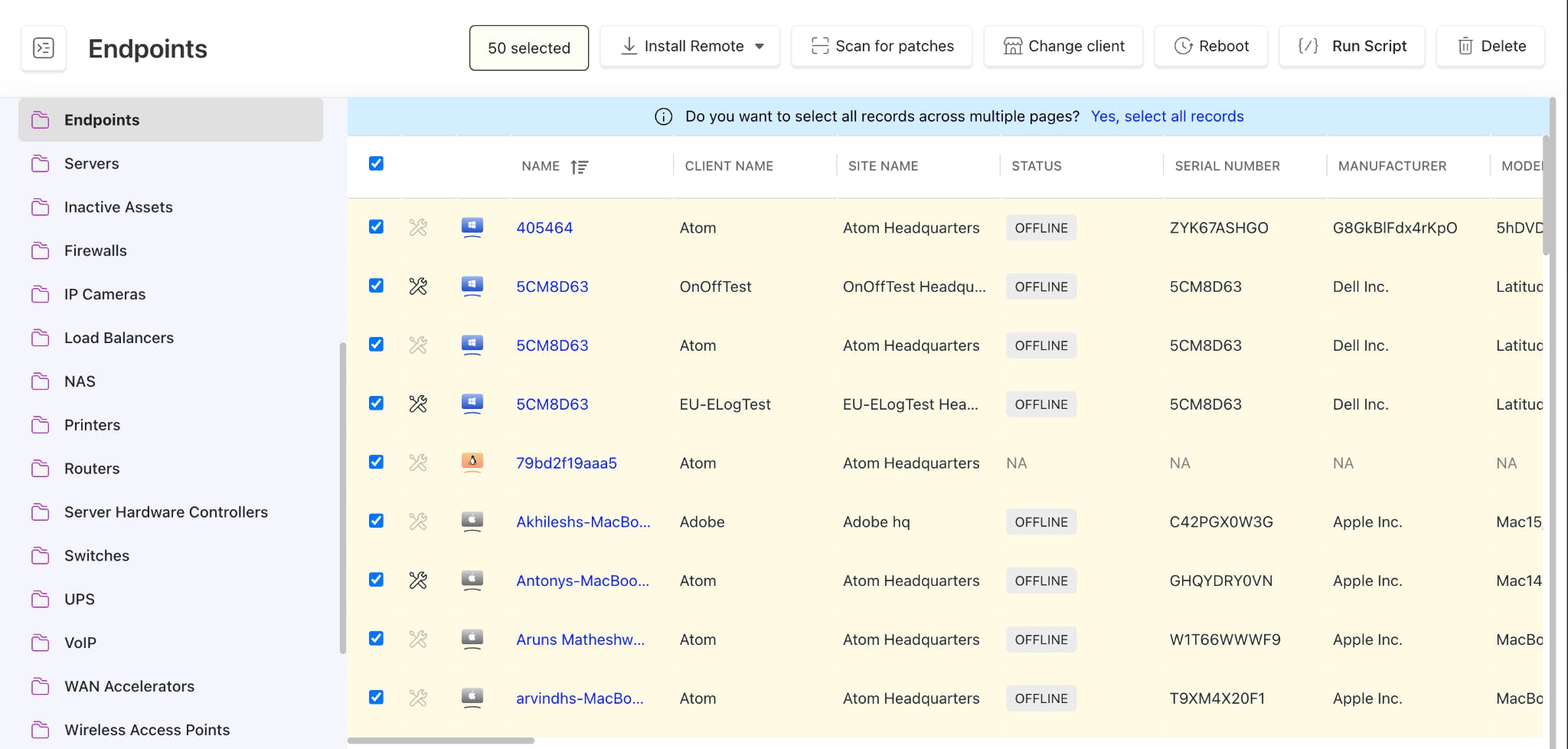Open Wireless Access Points sidebar item
Screen dimensions: 1568x749
tap(146, 730)
